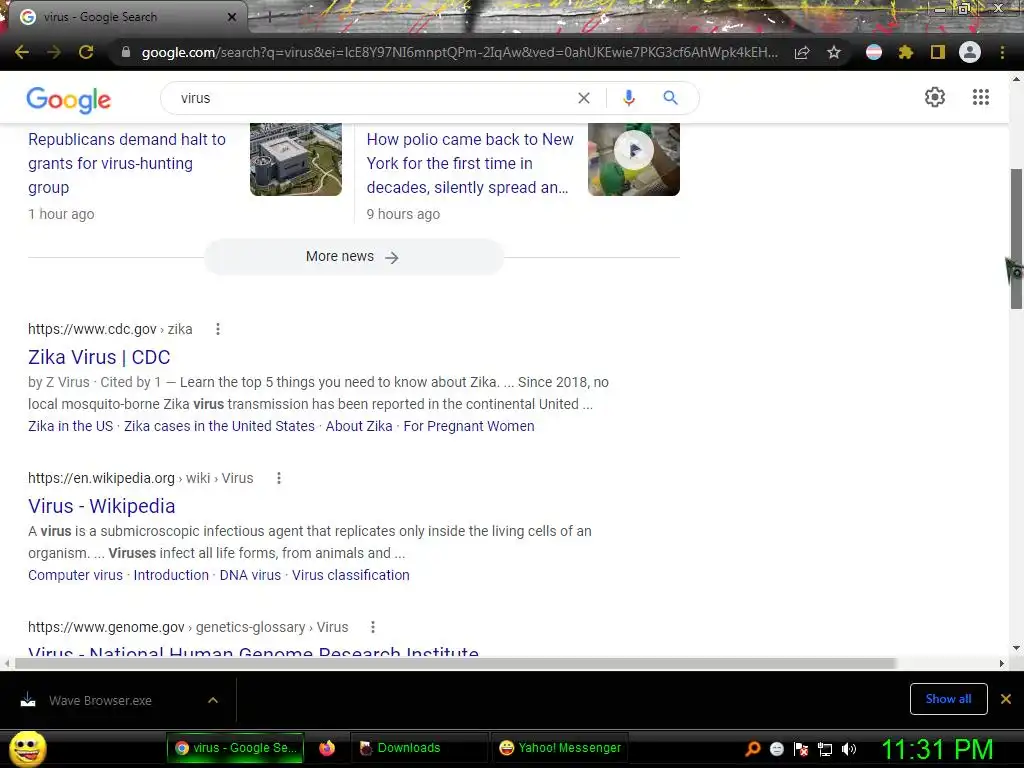Switch to Downloads taskbar window
Viewport: 1024px width, 768px height.
coord(419,748)
